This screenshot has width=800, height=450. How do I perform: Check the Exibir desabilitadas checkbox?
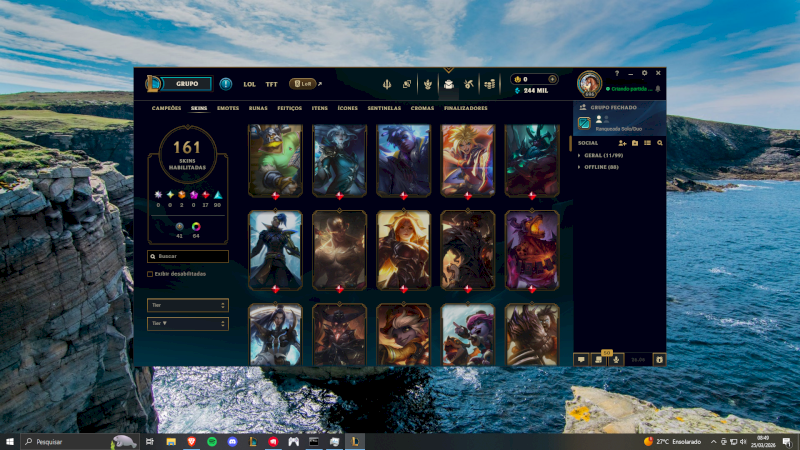(x=150, y=274)
